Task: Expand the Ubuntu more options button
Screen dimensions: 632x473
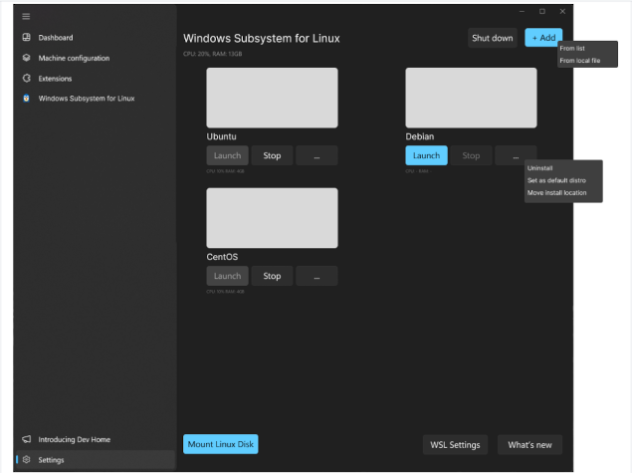Action: pyautogui.click(x=316, y=156)
